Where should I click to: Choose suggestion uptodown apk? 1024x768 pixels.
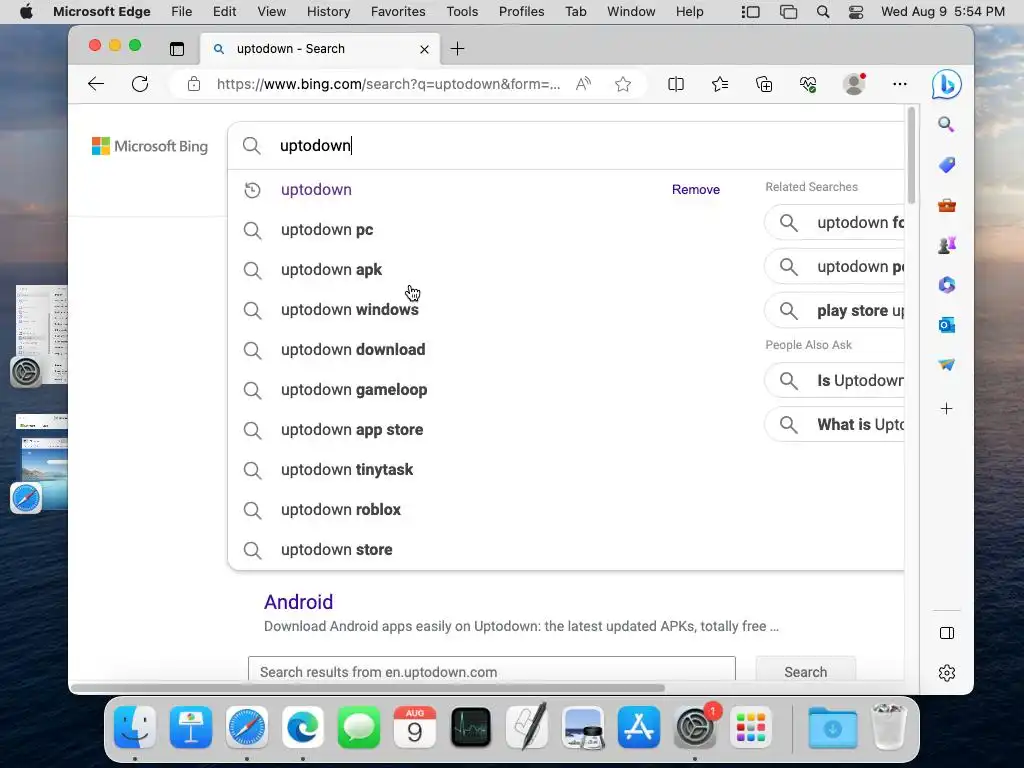[x=332, y=270]
